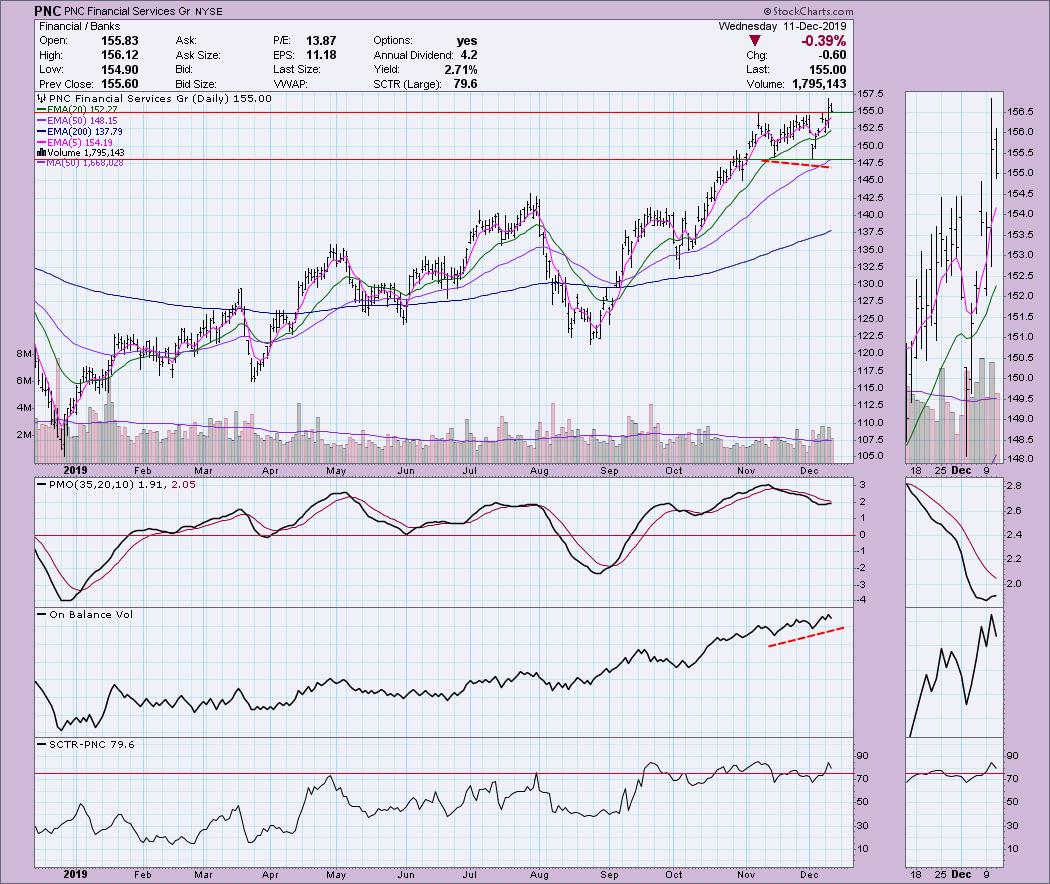1050x884 pixels.
Task: Click the On Balance Vol panel label
Action: point(85,614)
